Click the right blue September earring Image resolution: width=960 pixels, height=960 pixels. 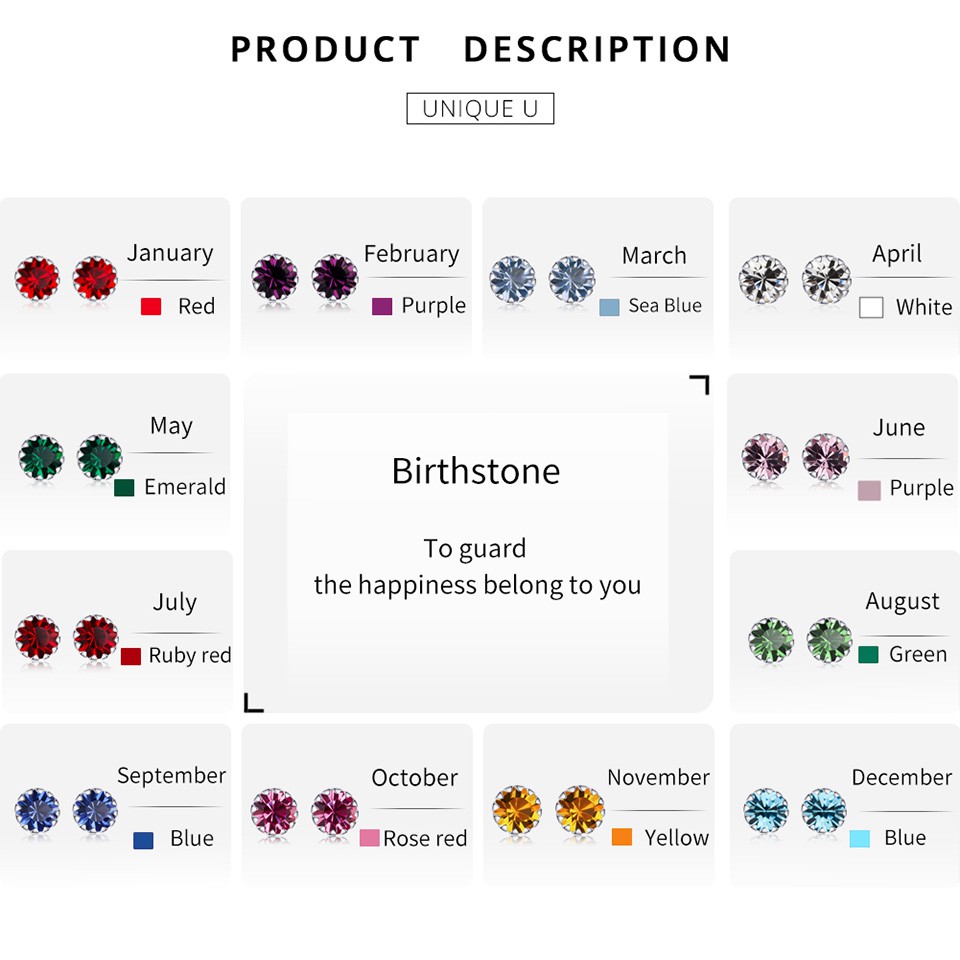(95, 811)
